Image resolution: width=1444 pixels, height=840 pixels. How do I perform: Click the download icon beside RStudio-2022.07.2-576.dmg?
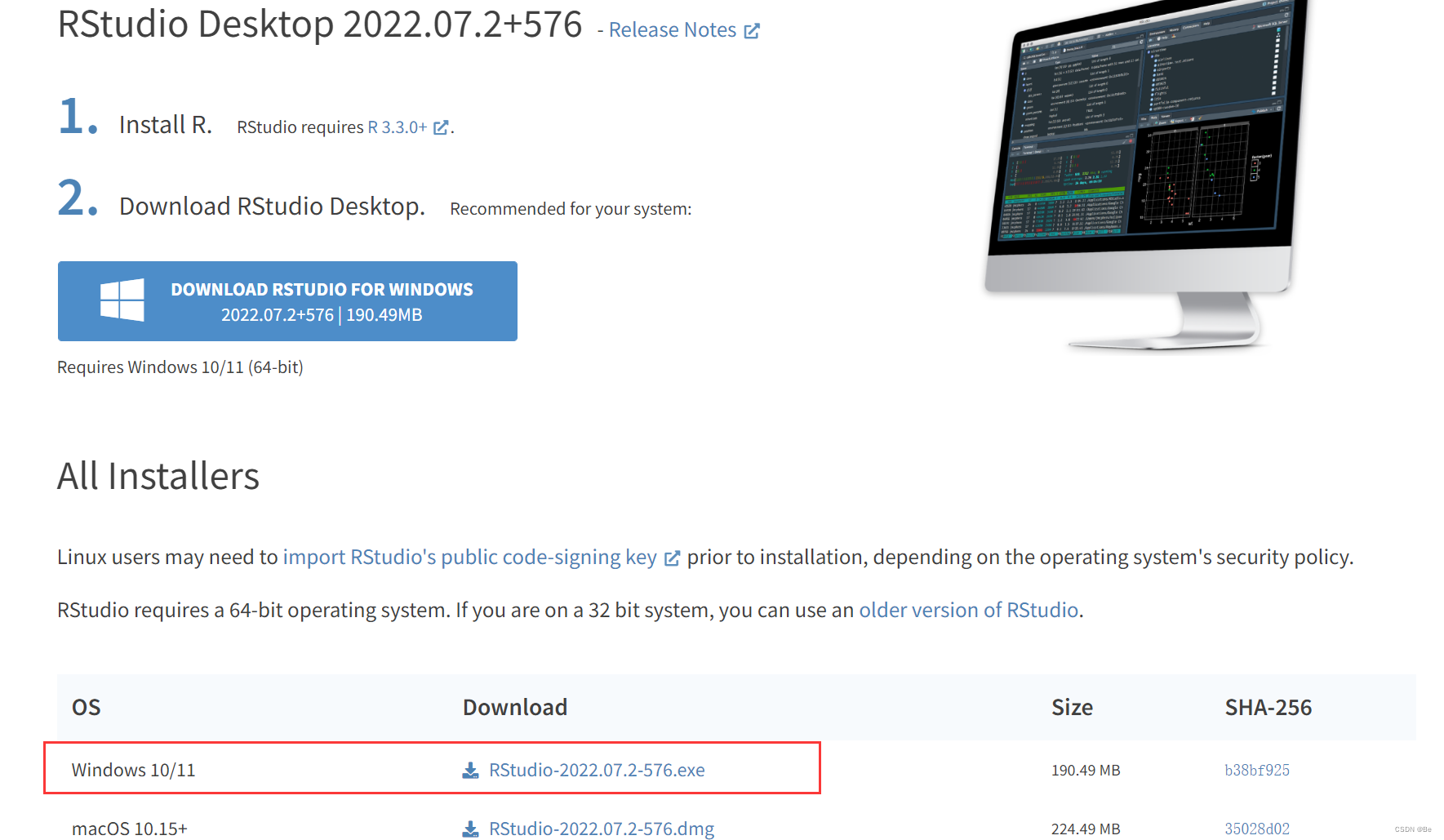coord(469,829)
